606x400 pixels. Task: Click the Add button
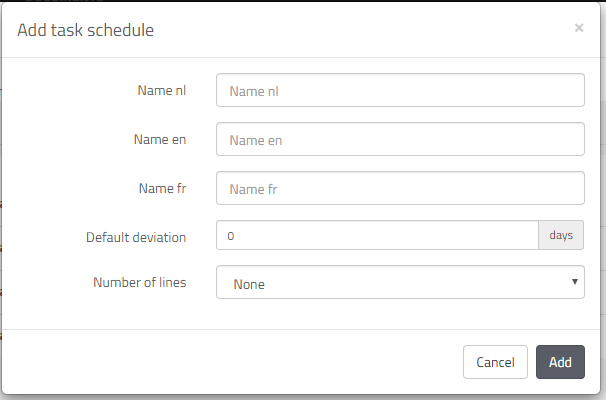pos(560,362)
